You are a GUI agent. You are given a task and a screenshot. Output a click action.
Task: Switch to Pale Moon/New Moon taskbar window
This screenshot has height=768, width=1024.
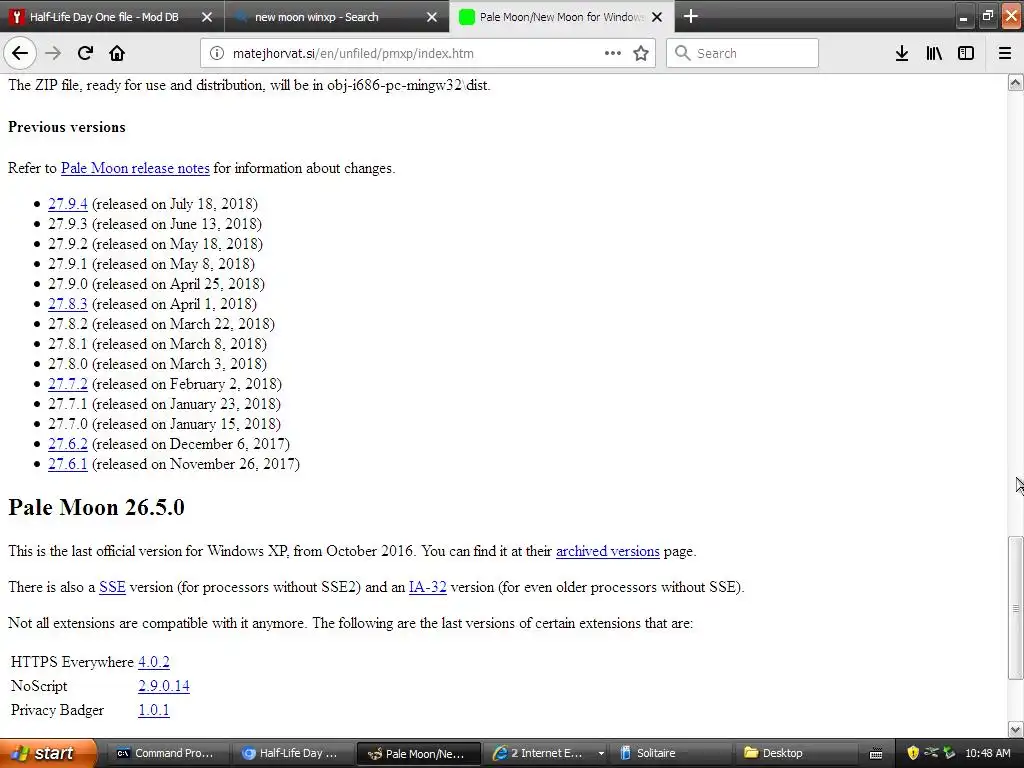click(418, 753)
